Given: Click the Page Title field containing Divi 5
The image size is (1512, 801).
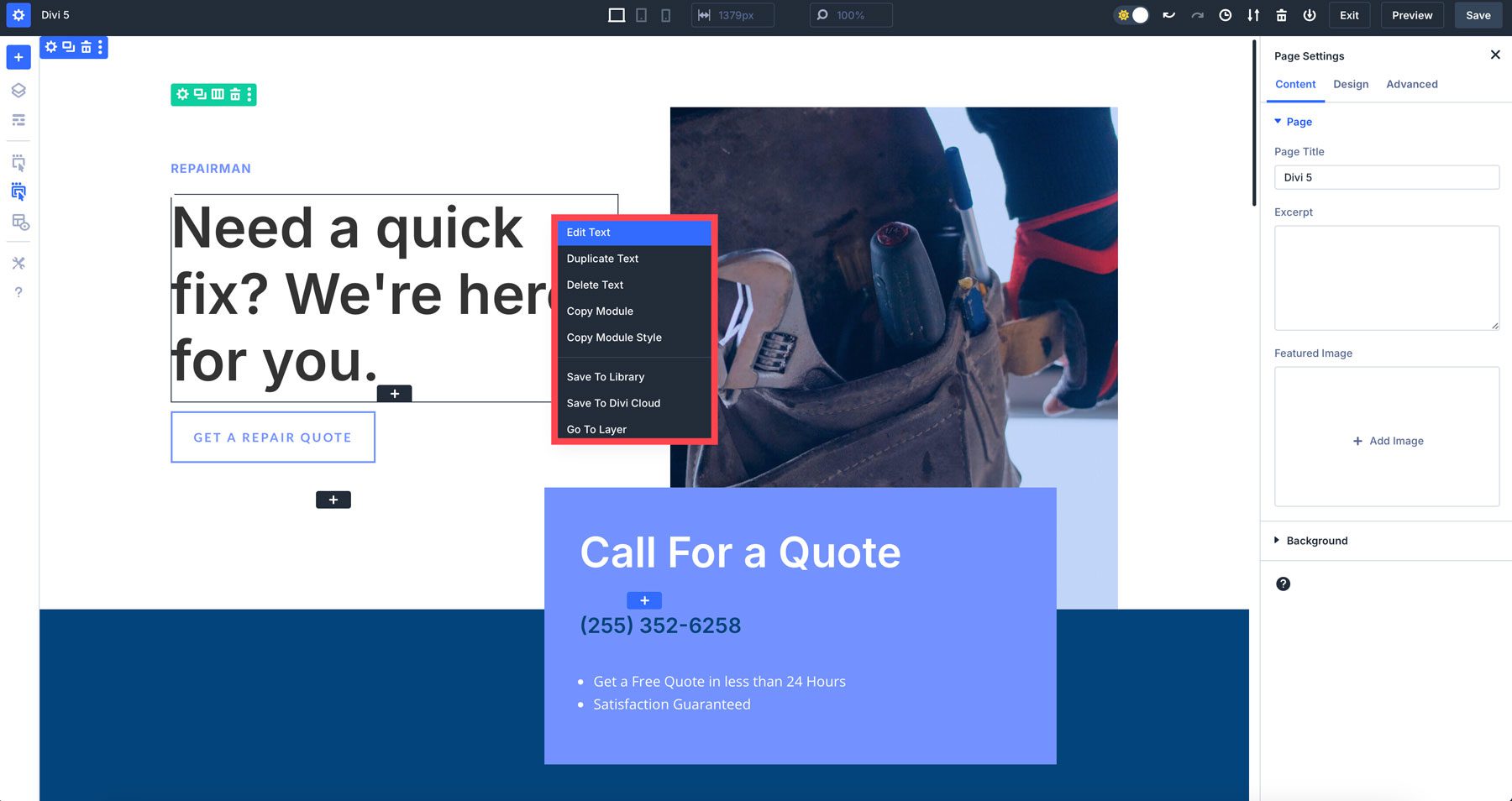Looking at the screenshot, I should [x=1386, y=177].
